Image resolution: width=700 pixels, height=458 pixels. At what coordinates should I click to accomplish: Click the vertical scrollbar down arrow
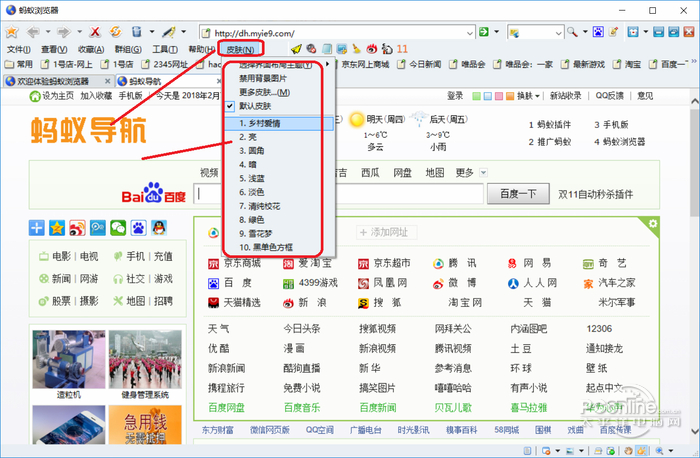695,432
